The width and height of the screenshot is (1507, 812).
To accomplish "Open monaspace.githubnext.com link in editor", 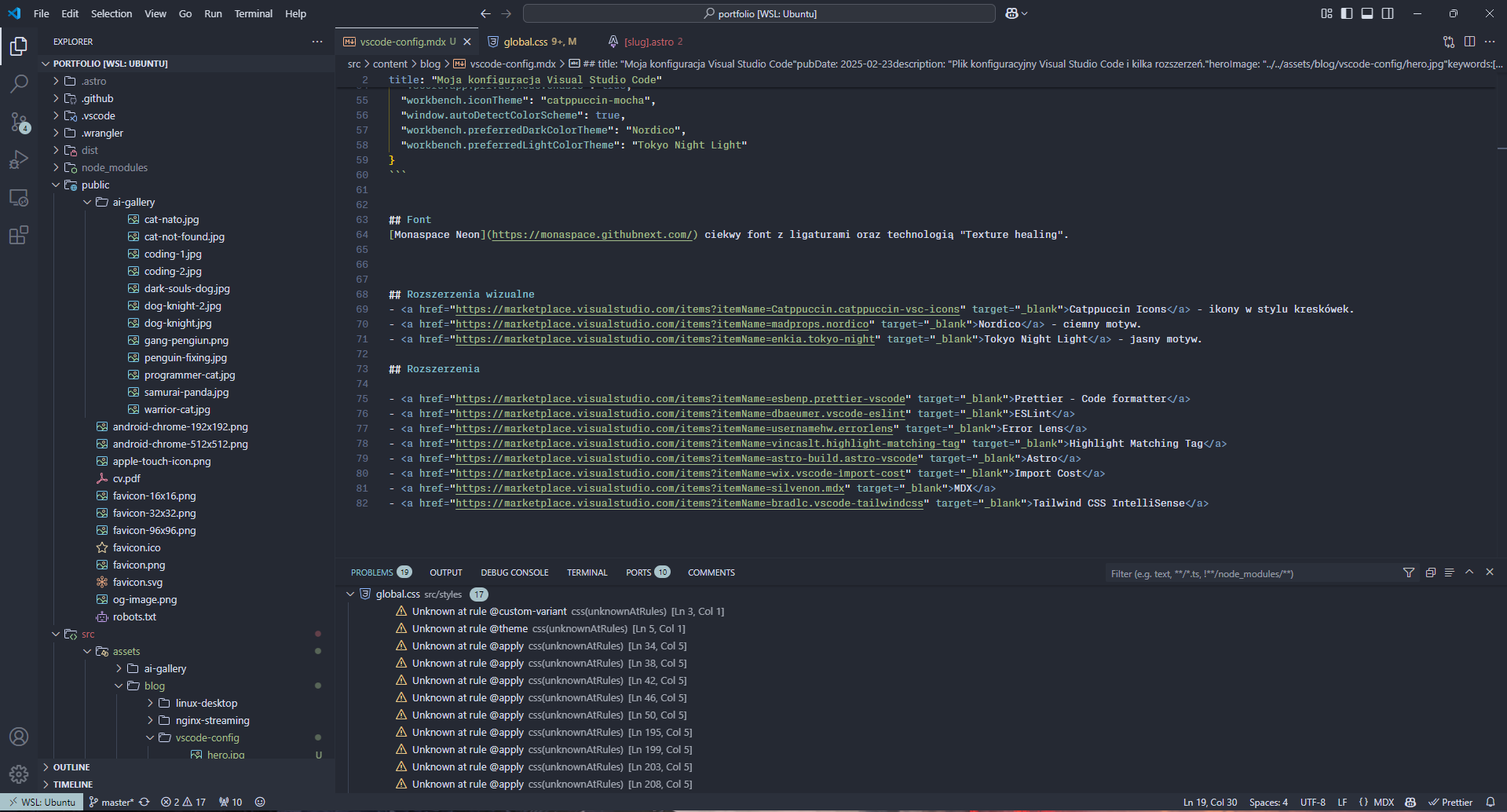I will point(591,235).
